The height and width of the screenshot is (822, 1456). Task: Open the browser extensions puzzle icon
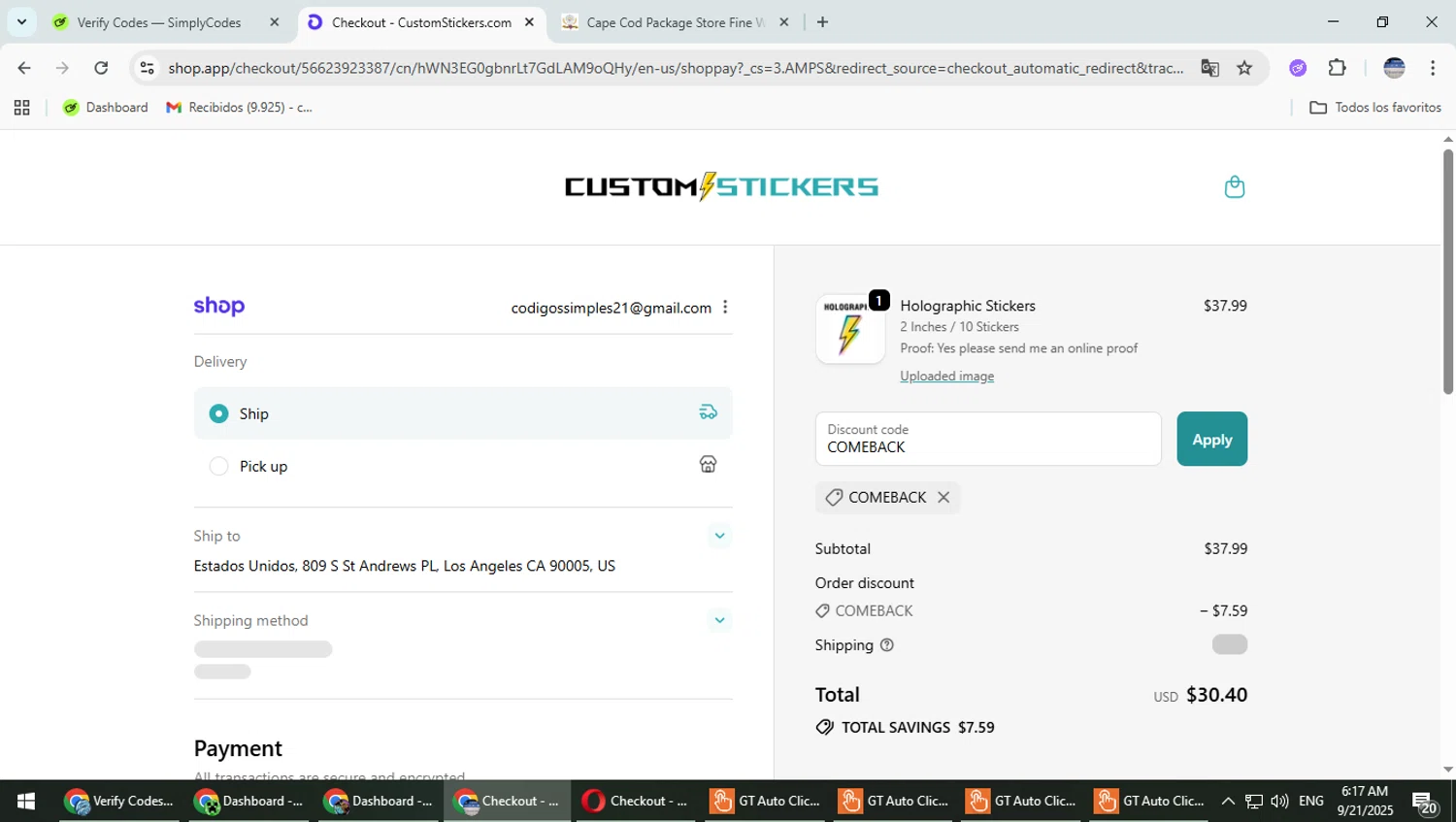pos(1338,68)
